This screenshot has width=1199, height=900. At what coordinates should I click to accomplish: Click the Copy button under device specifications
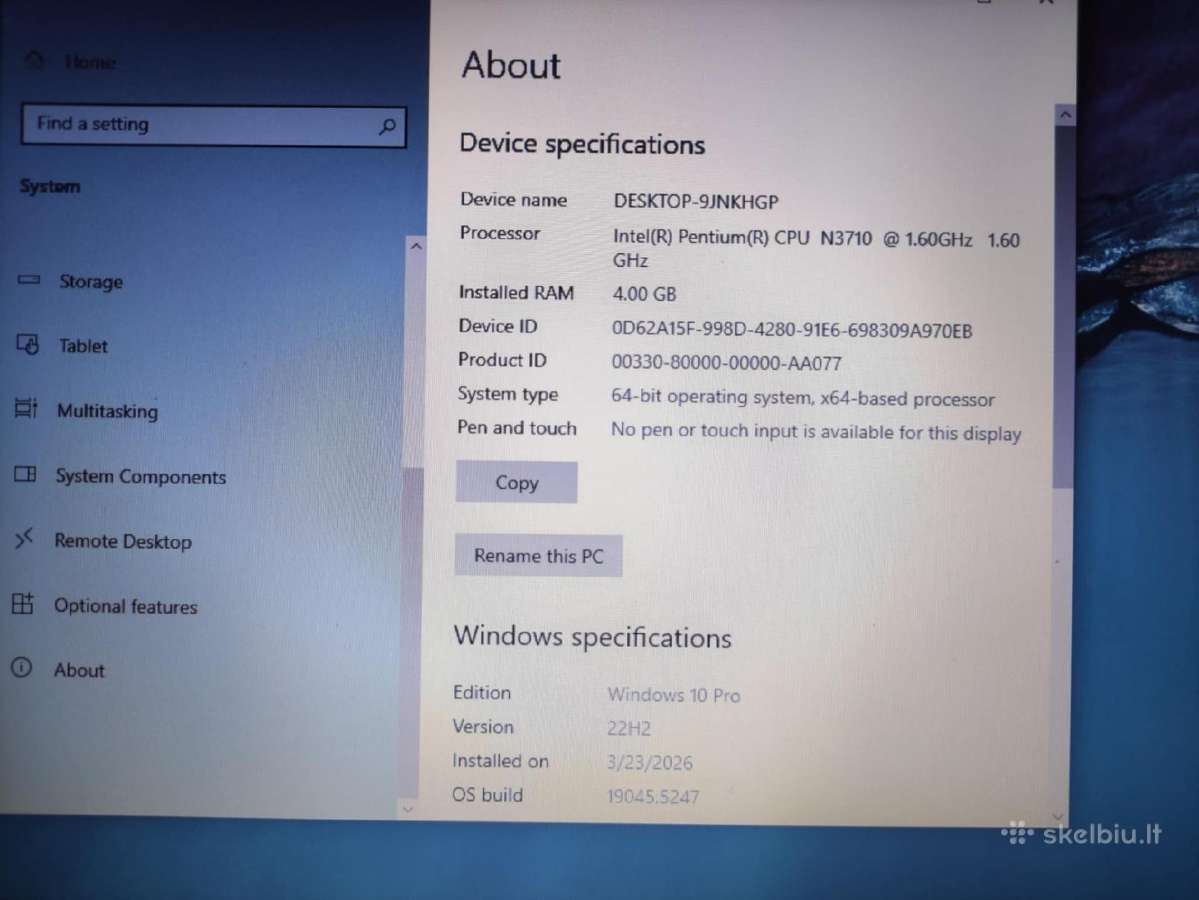tap(516, 482)
